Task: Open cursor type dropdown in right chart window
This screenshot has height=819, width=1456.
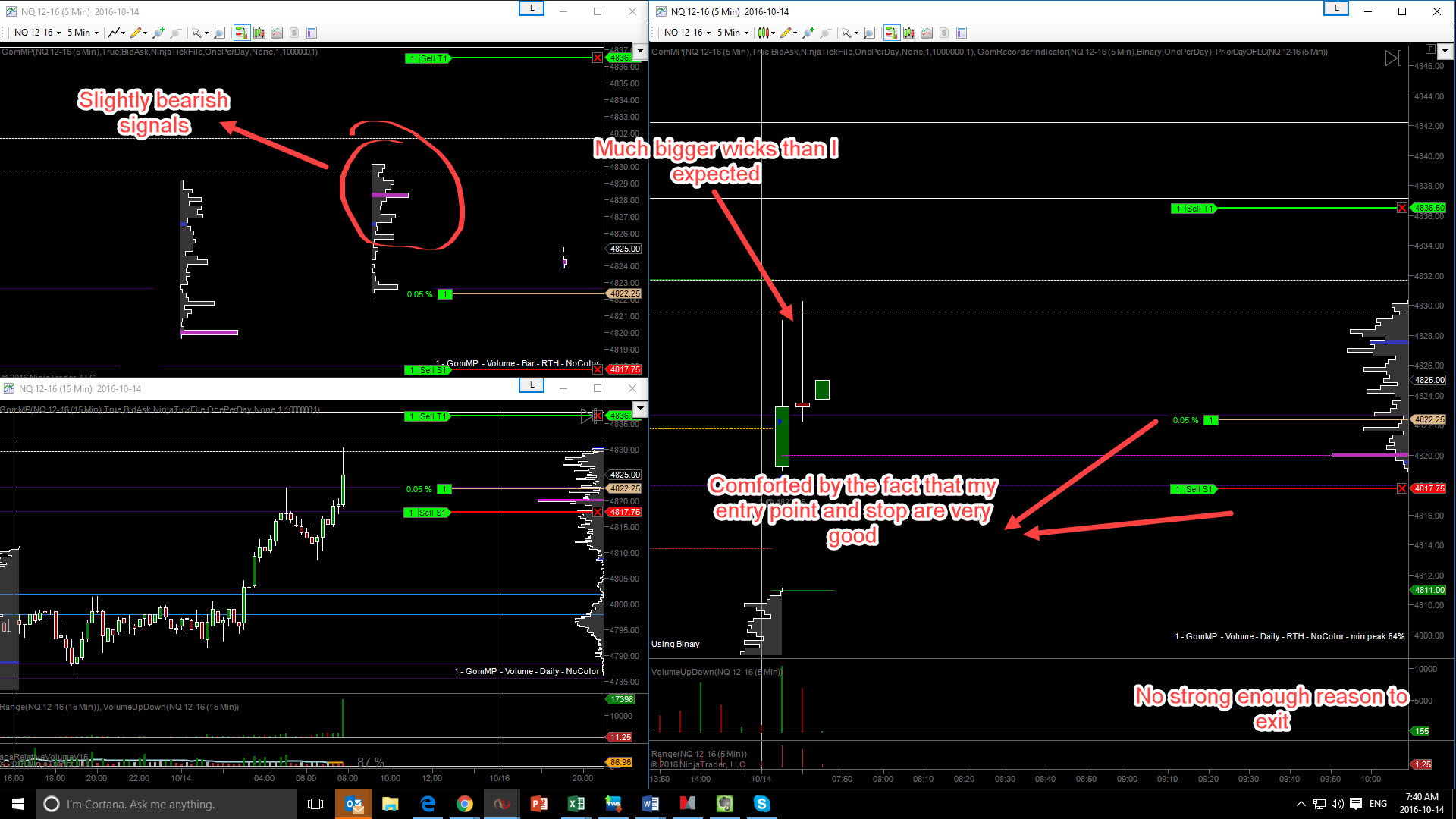Action: 849,33
